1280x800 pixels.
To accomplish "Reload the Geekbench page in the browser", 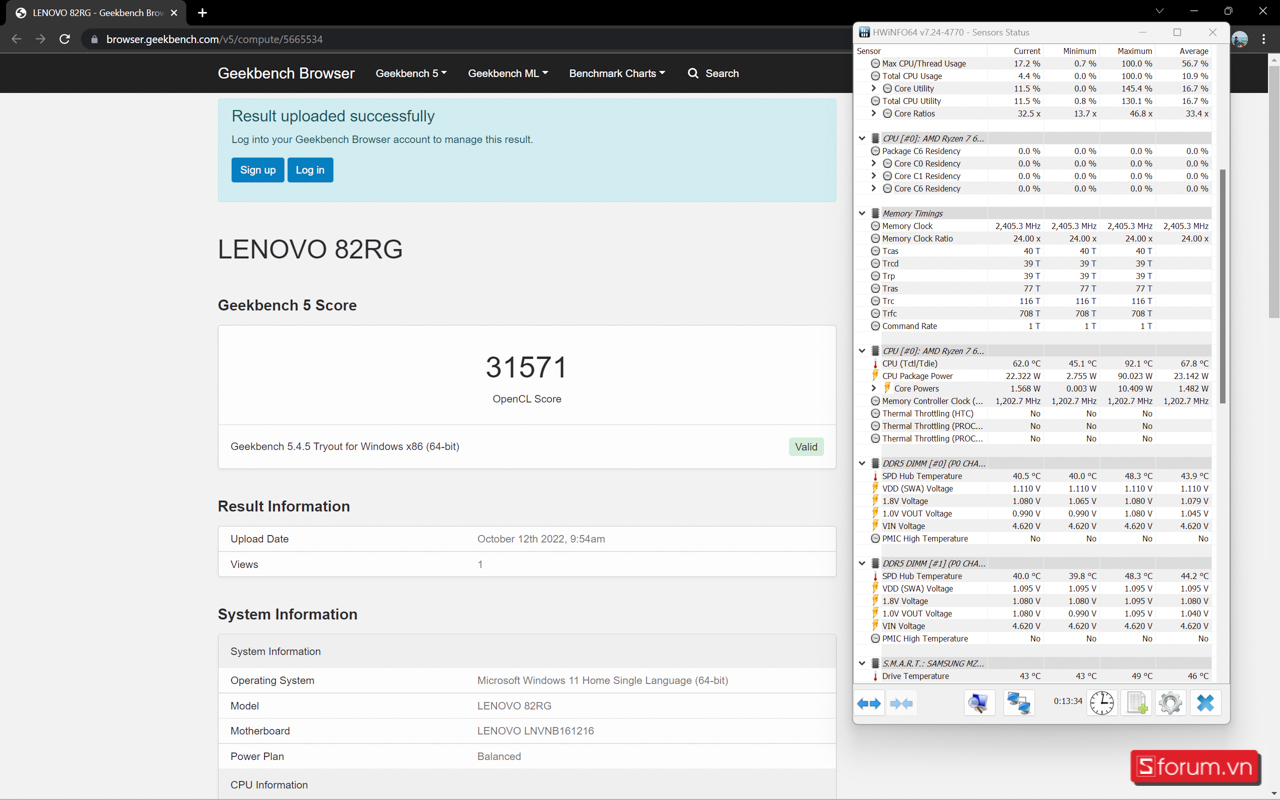I will coord(64,39).
